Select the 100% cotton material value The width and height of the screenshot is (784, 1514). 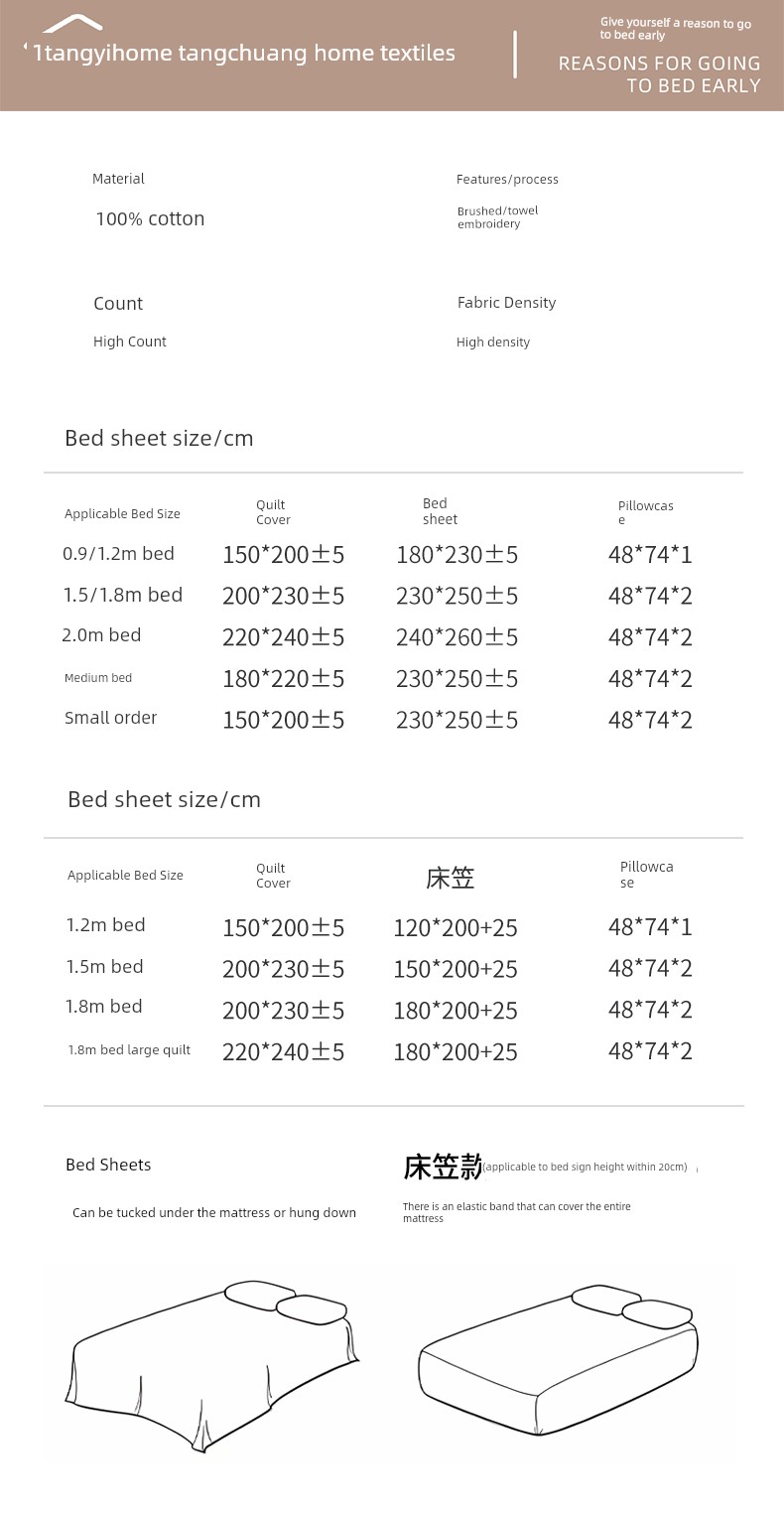pyautogui.click(x=150, y=219)
